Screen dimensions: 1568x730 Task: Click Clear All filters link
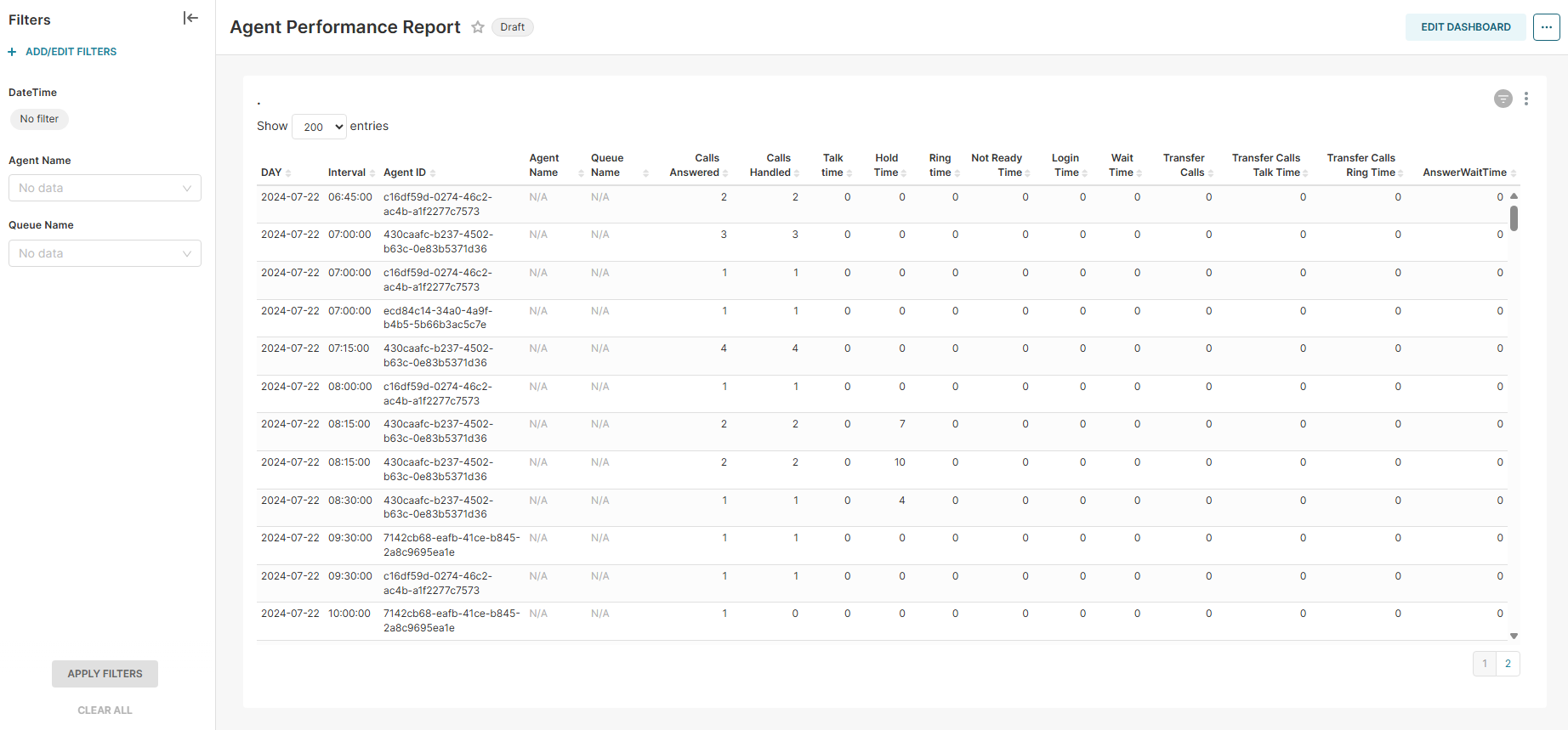105,710
